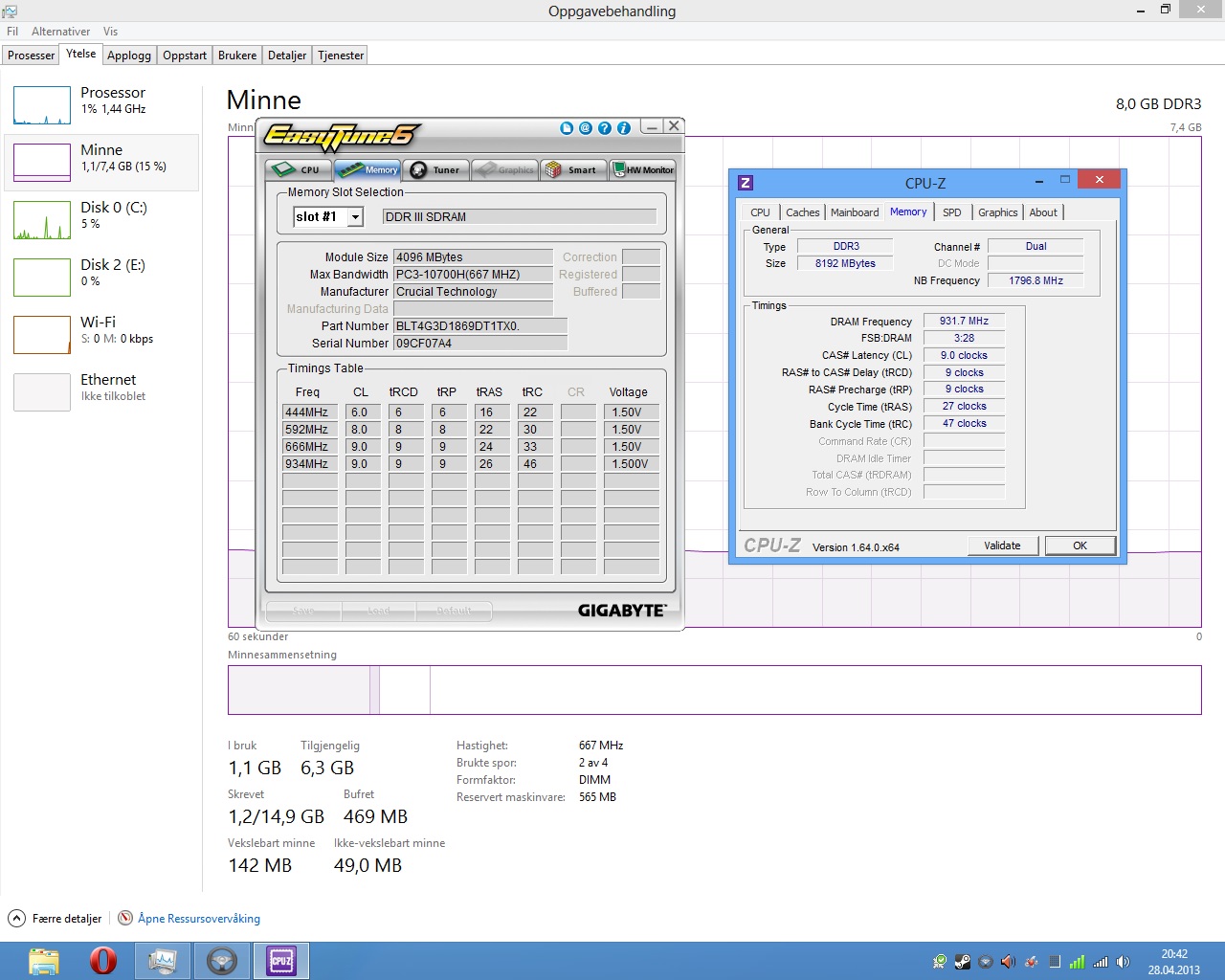The height and width of the screenshot is (980, 1225).
Task: Open the CPU tab in EasyTune6
Action: point(298,169)
